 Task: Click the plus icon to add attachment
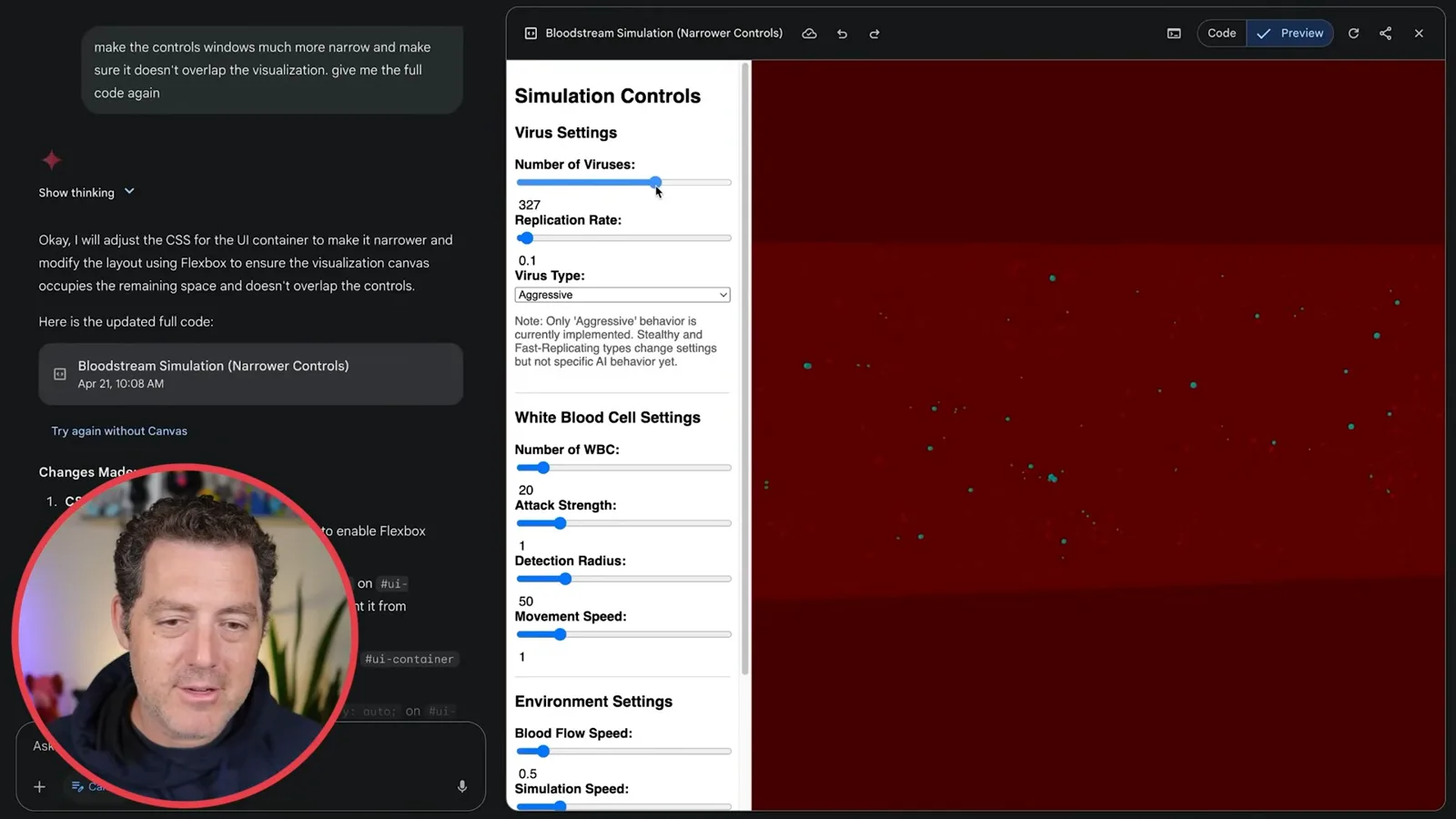pos(39,786)
